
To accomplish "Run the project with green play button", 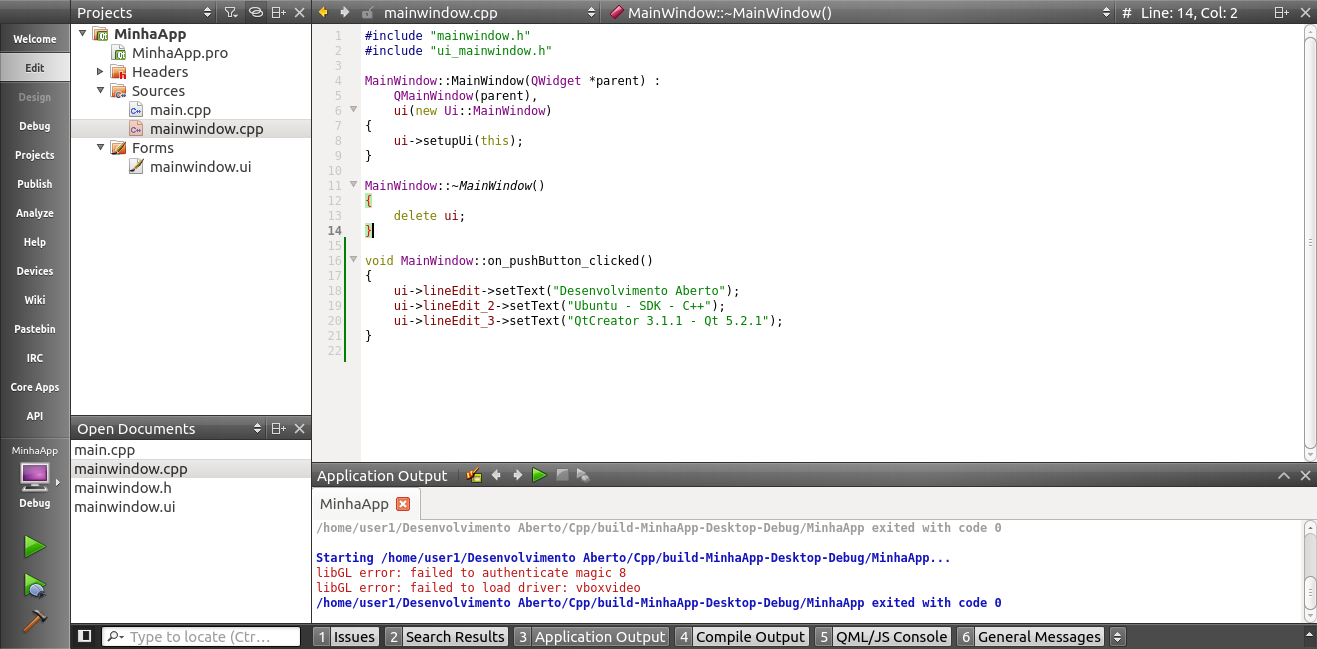I will (x=35, y=546).
